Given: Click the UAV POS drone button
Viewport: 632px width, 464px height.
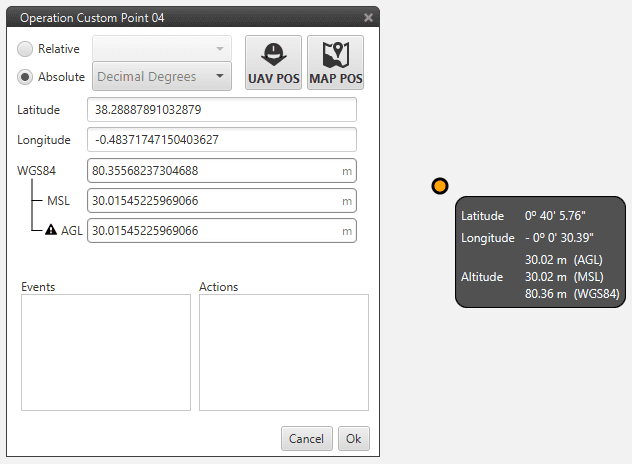Looking at the screenshot, I should [273, 62].
